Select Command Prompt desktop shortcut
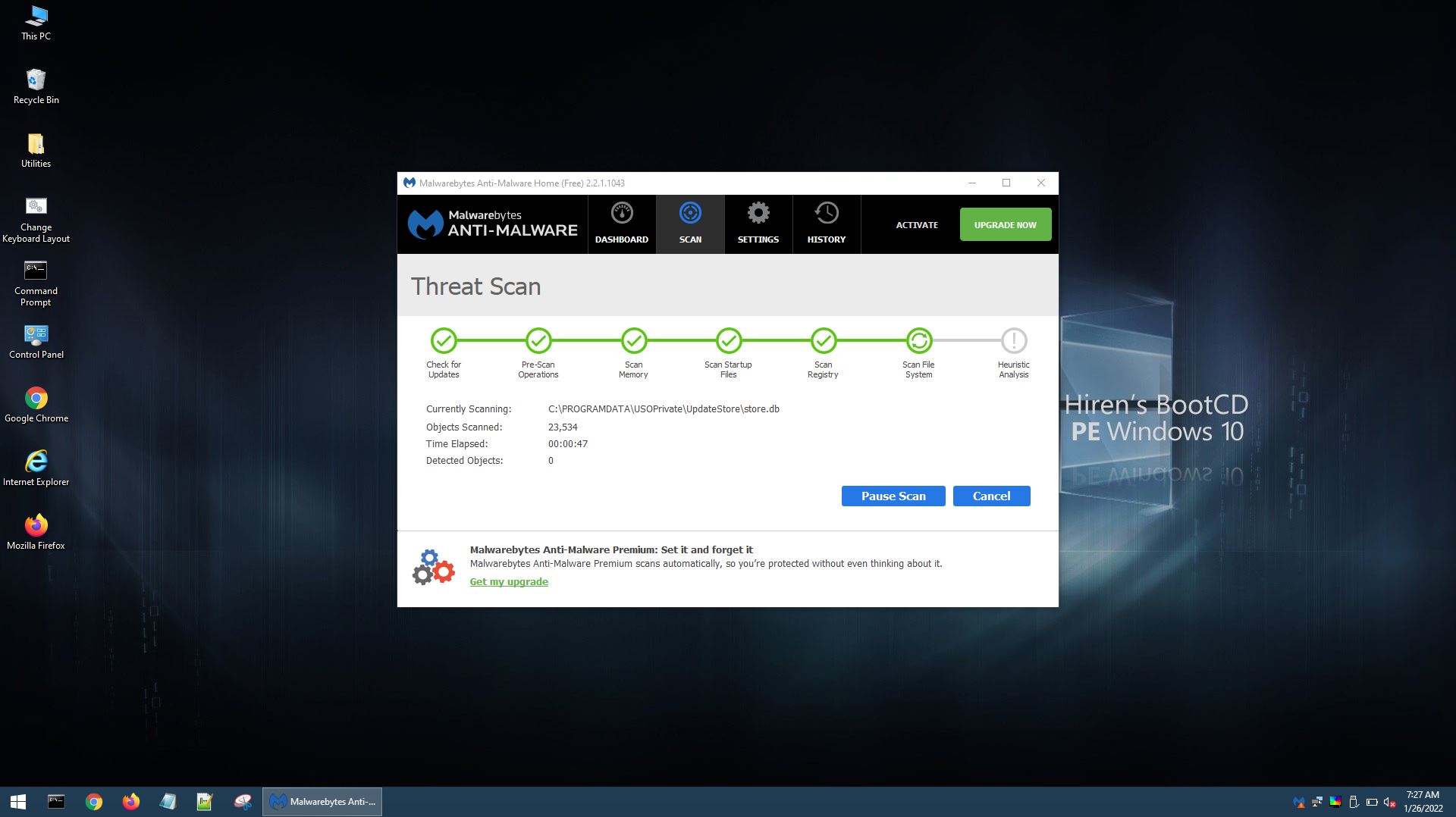This screenshot has height=817, width=1456. point(36,283)
